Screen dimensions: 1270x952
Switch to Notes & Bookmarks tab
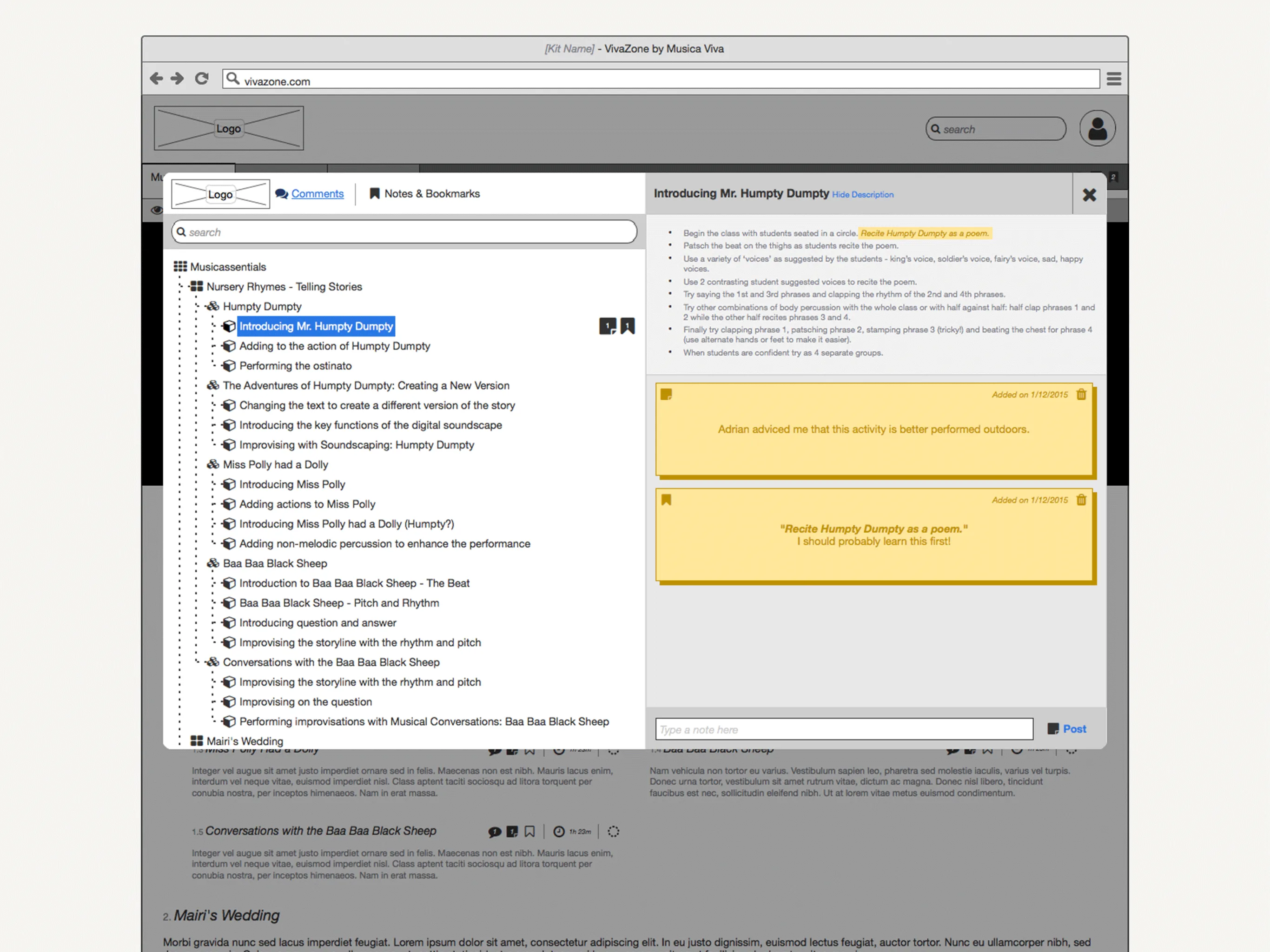[x=431, y=193]
